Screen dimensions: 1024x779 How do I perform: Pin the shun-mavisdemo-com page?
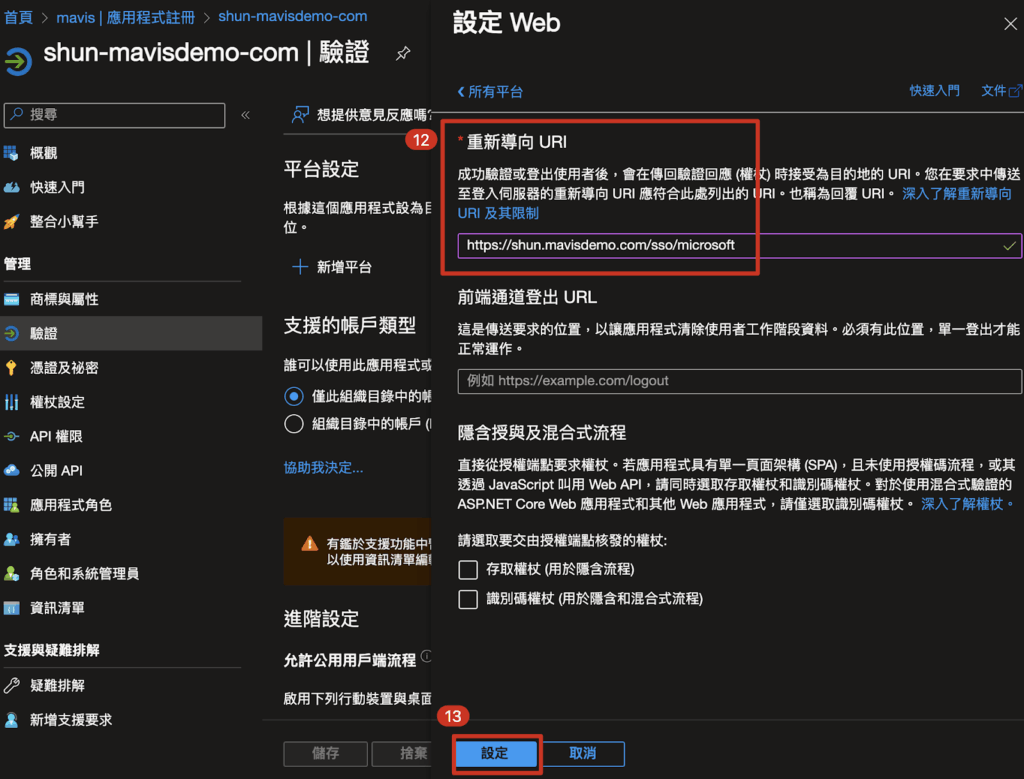(403, 53)
